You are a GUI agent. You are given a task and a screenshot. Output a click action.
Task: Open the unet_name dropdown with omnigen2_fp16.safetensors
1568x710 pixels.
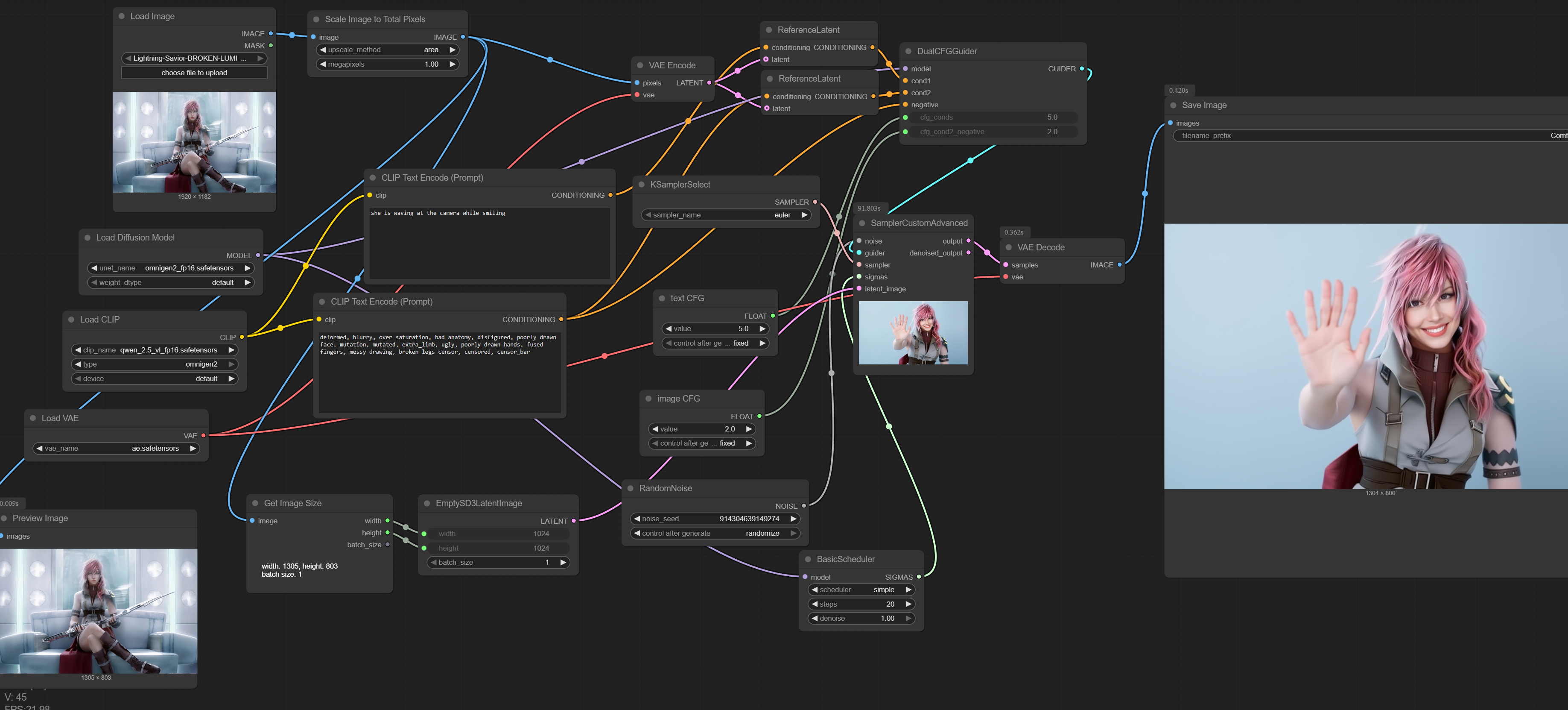[171, 268]
